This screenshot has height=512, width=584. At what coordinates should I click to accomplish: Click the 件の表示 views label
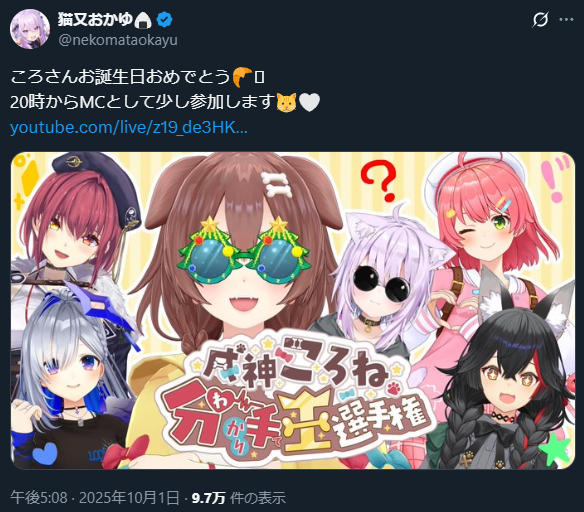pos(258,497)
